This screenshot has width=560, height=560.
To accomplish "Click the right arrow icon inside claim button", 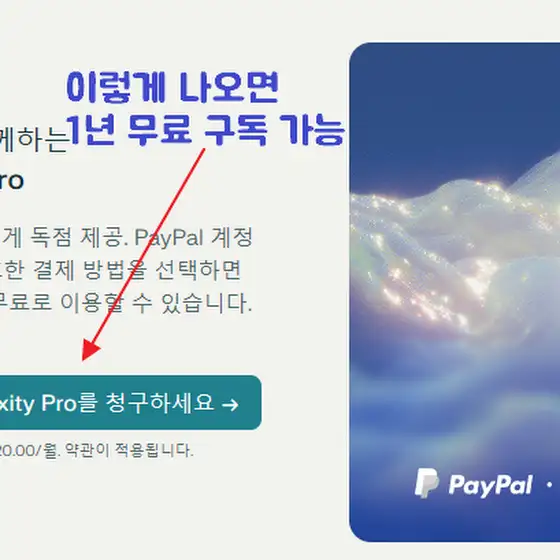I will point(230,405).
